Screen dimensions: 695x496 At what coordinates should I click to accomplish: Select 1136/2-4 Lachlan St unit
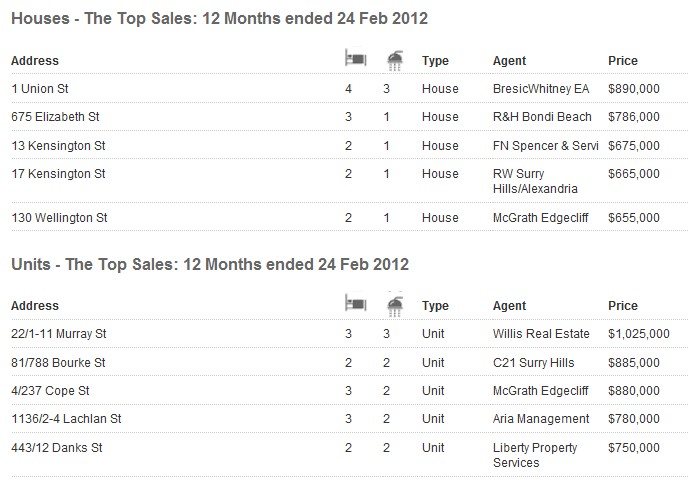pos(66,419)
